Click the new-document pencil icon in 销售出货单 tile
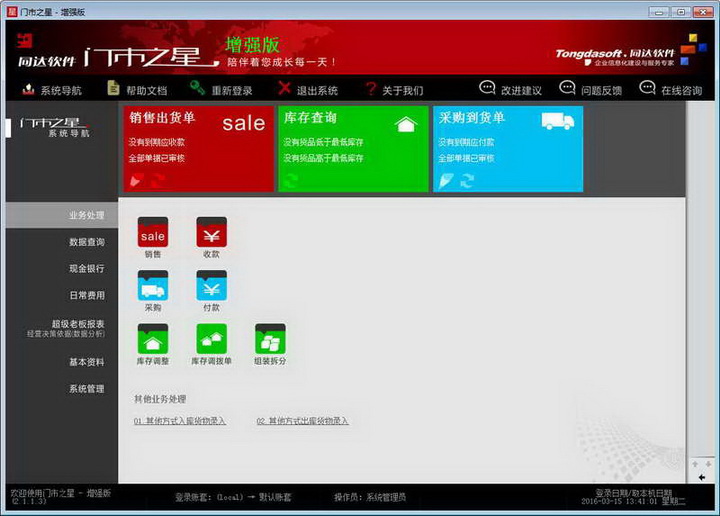 [x=136, y=180]
